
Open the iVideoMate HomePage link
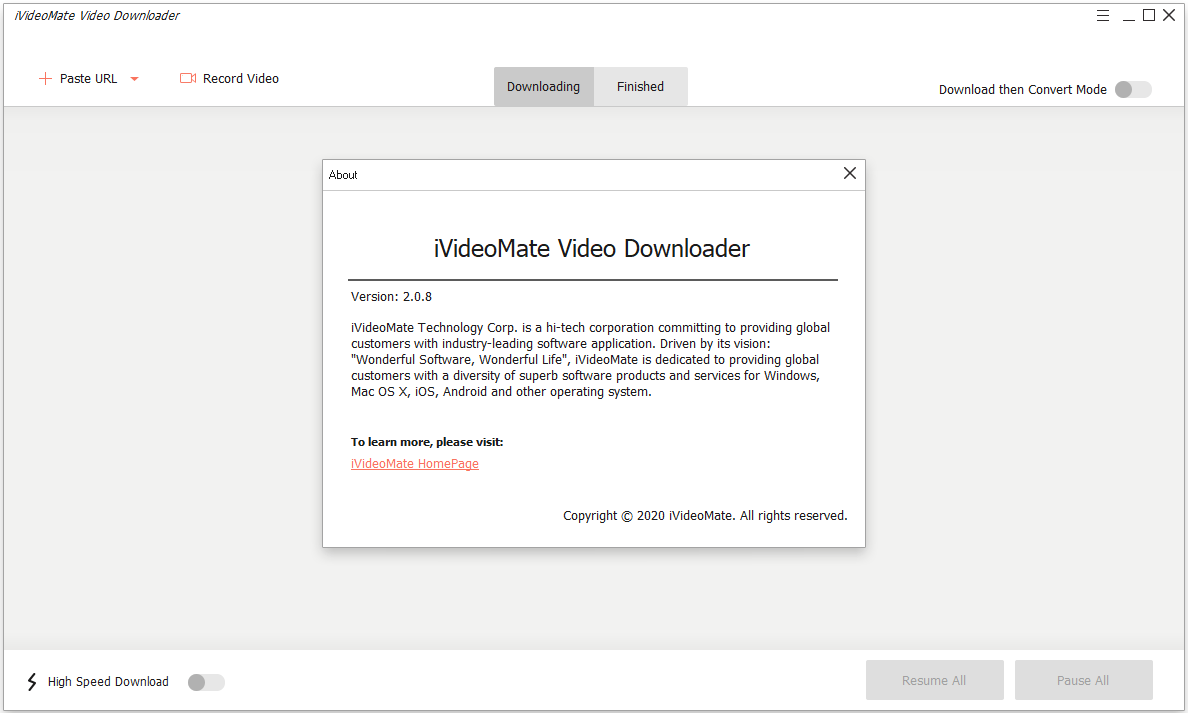[414, 464]
